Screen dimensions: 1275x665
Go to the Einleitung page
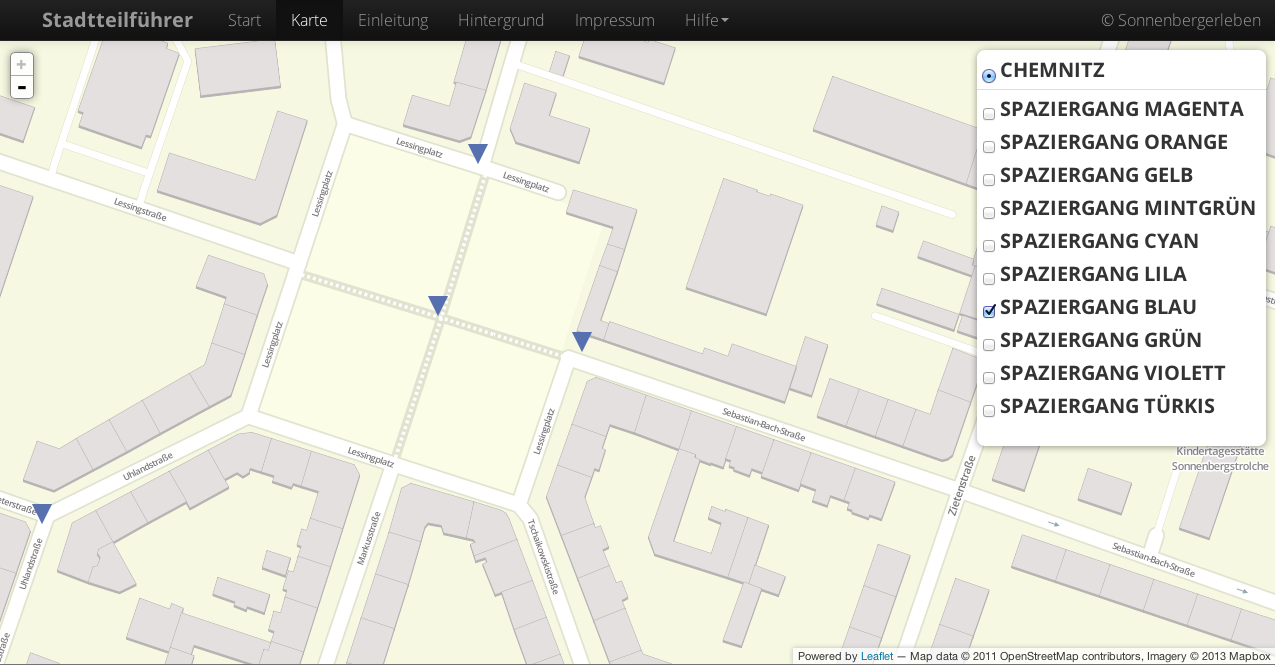coord(392,20)
